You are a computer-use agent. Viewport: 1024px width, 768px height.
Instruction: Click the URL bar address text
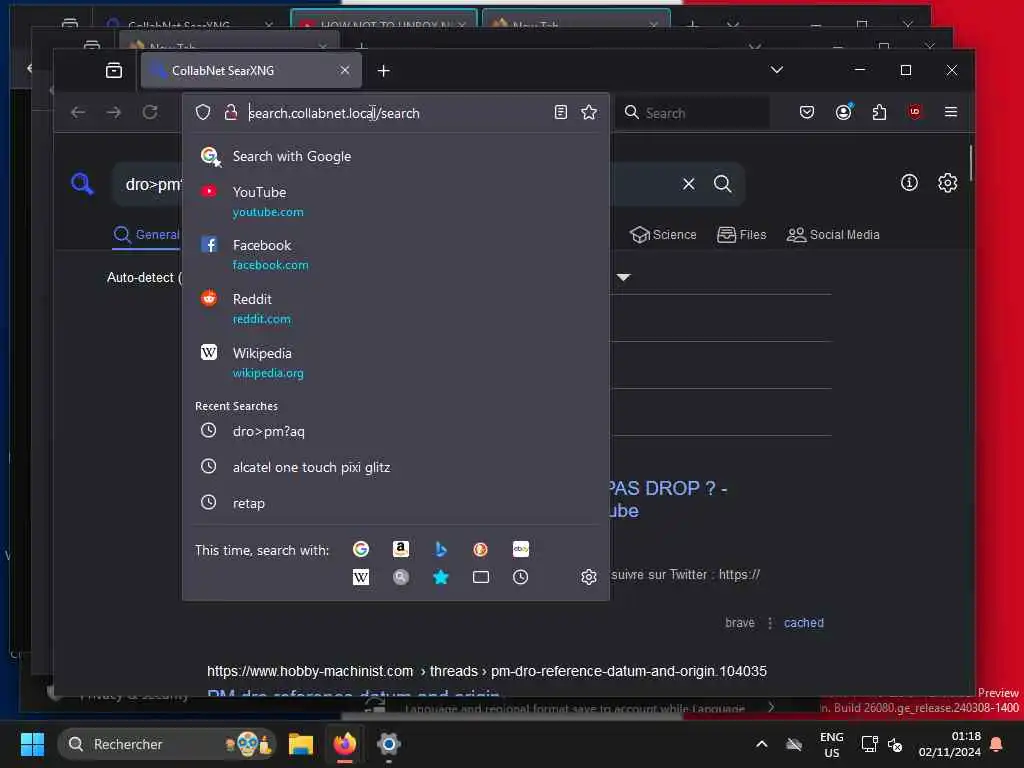pos(334,113)
